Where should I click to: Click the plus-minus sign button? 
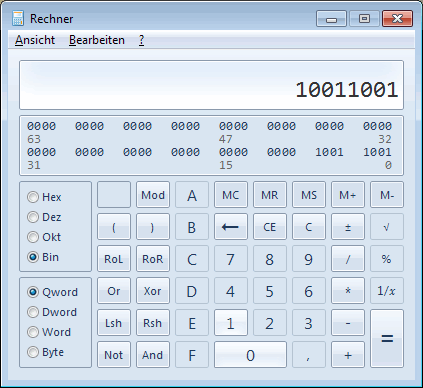pyautogui.click(x=348, y=227)
